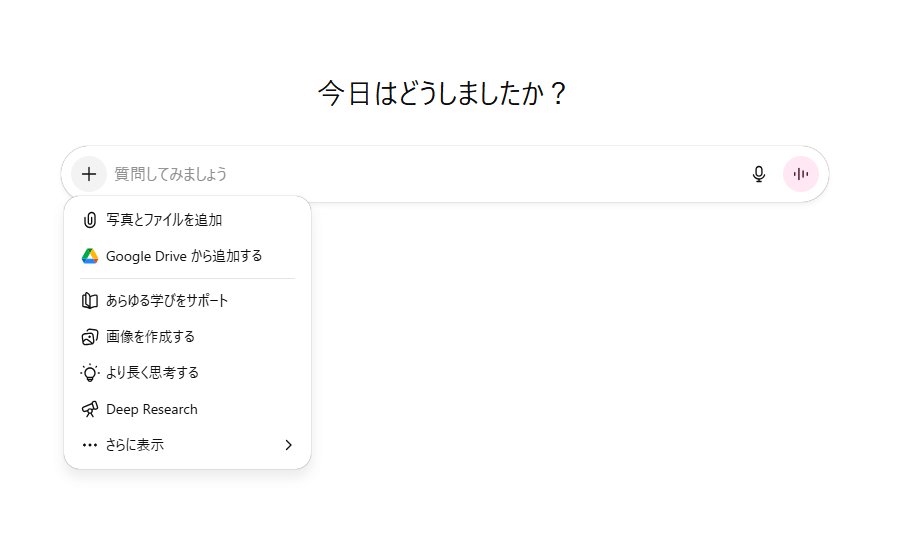Click the three dots more icon
The image size is (903, 542).
click(90, 445)
